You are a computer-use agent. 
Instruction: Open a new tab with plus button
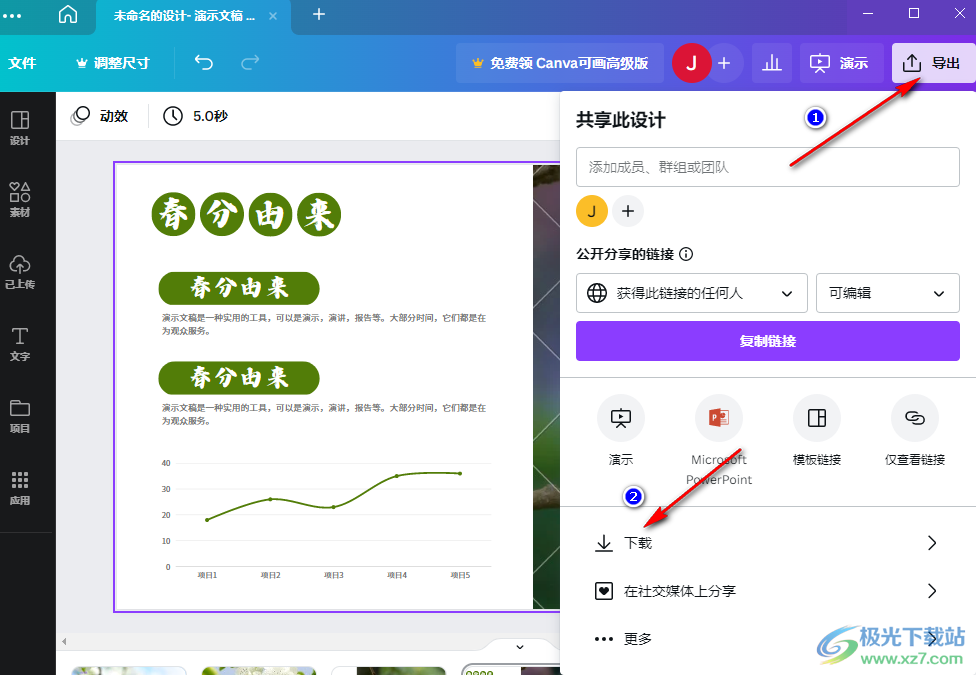pos(319,14)
